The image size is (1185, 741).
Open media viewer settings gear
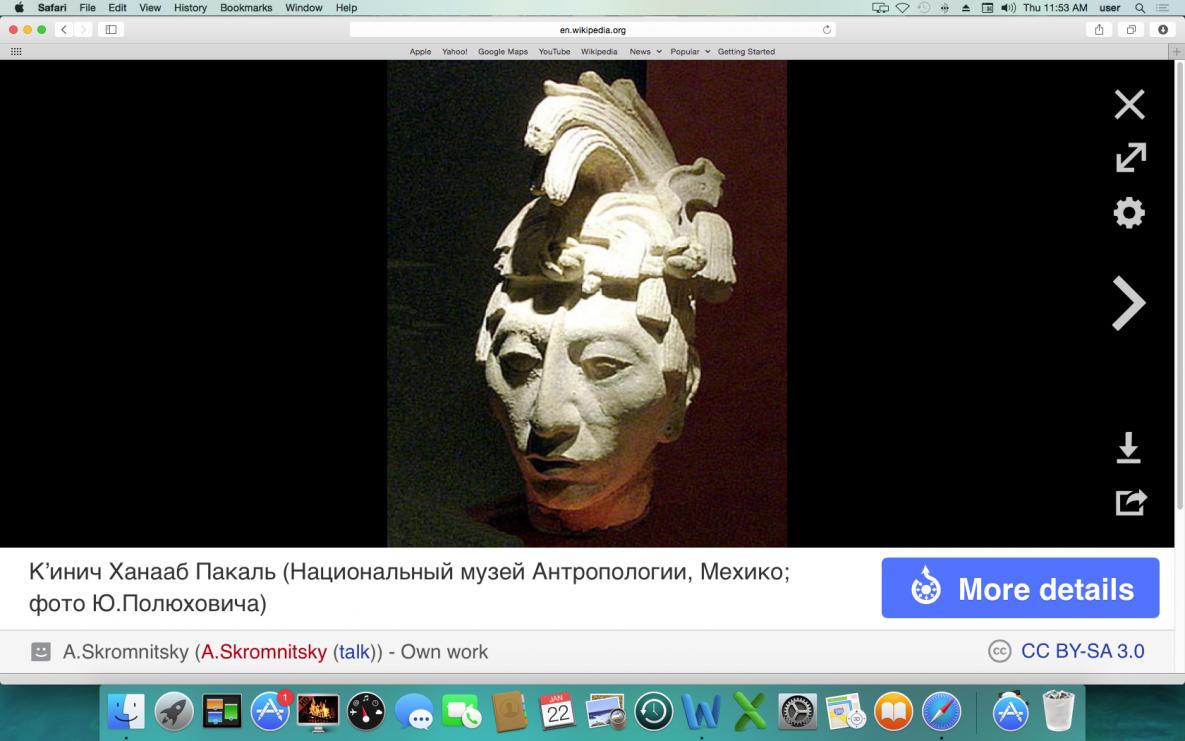click(1129, 212)
